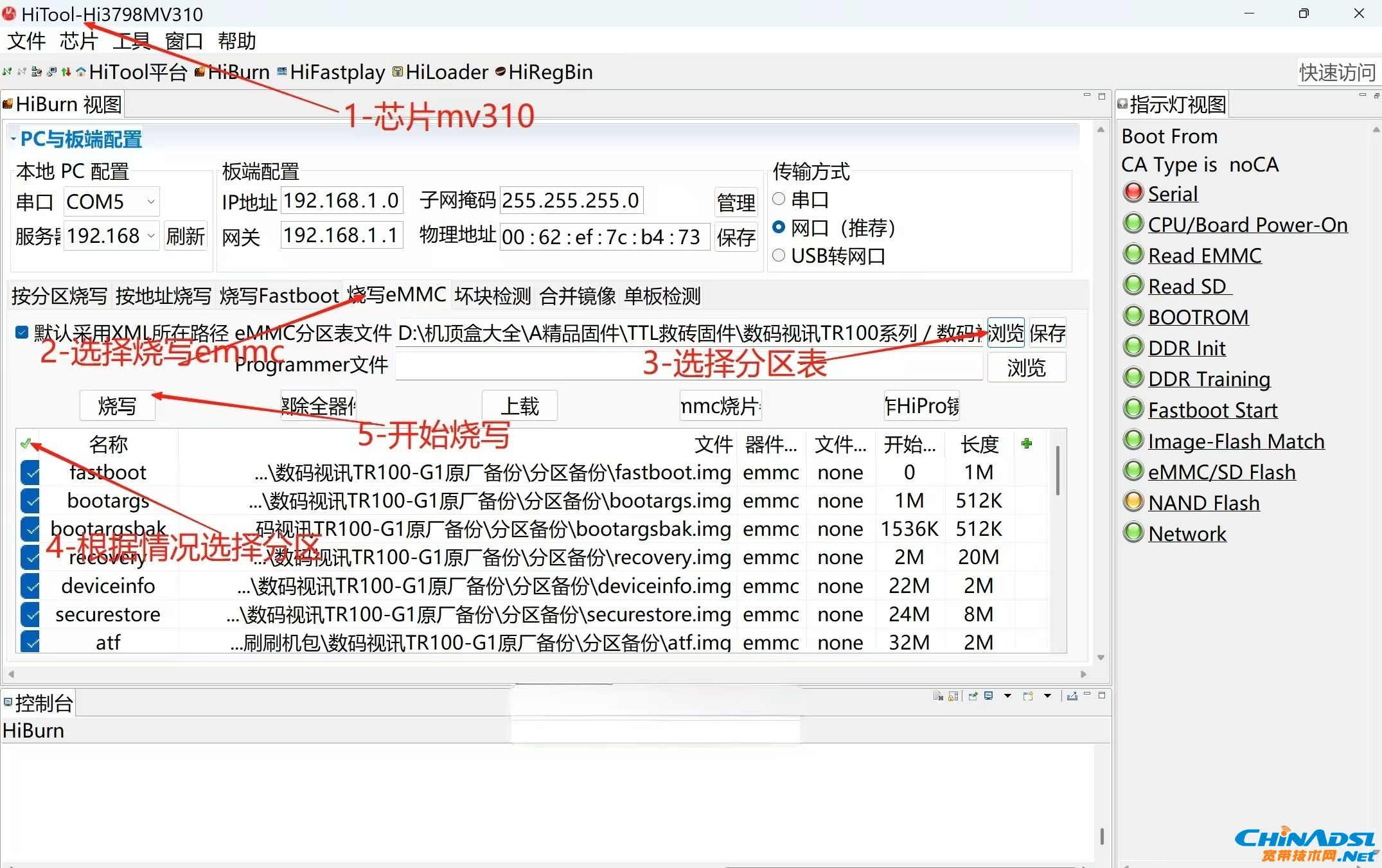Switch to the 单板检测 tab
The width and height of the screenshot is (1382, 868).
tap(662, 296)
